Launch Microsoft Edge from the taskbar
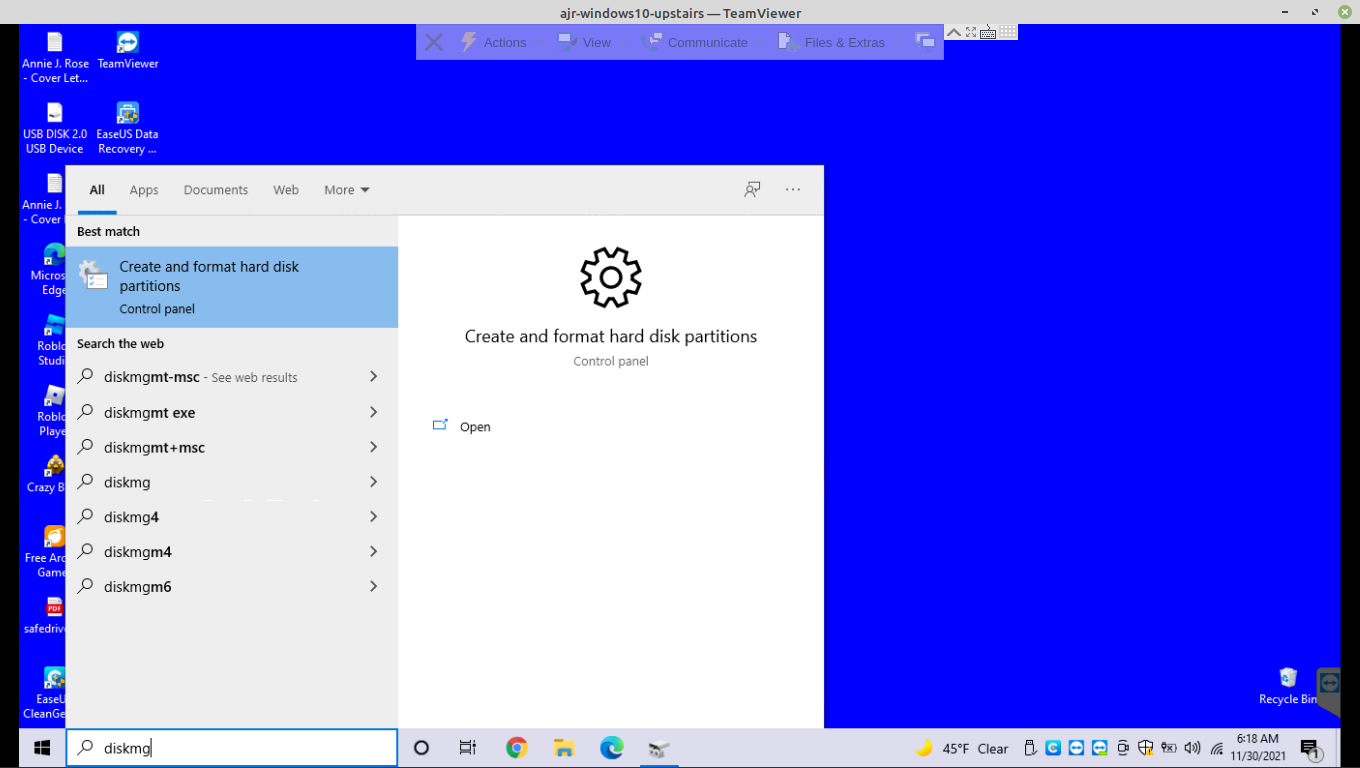The width and height of the screenshot is (1360, 768). pos(611,748)
